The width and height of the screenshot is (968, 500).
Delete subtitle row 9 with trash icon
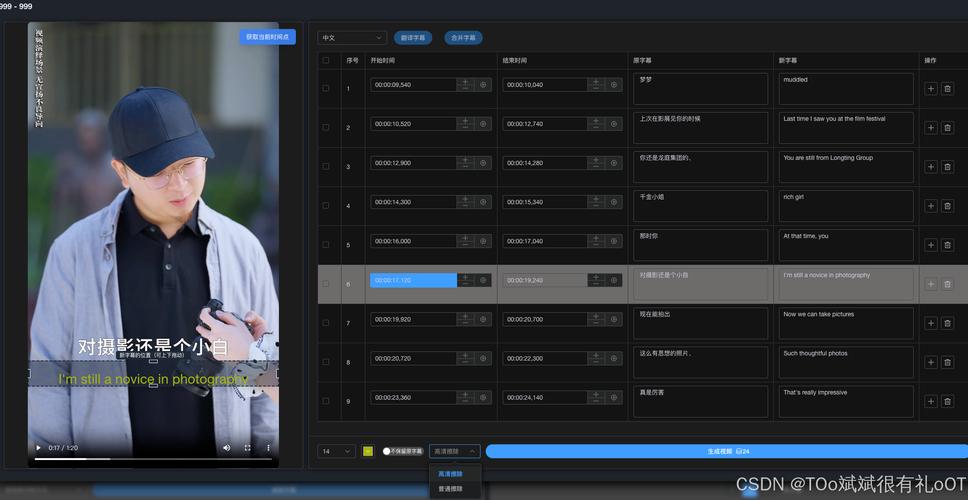click(x=947, y=402)
